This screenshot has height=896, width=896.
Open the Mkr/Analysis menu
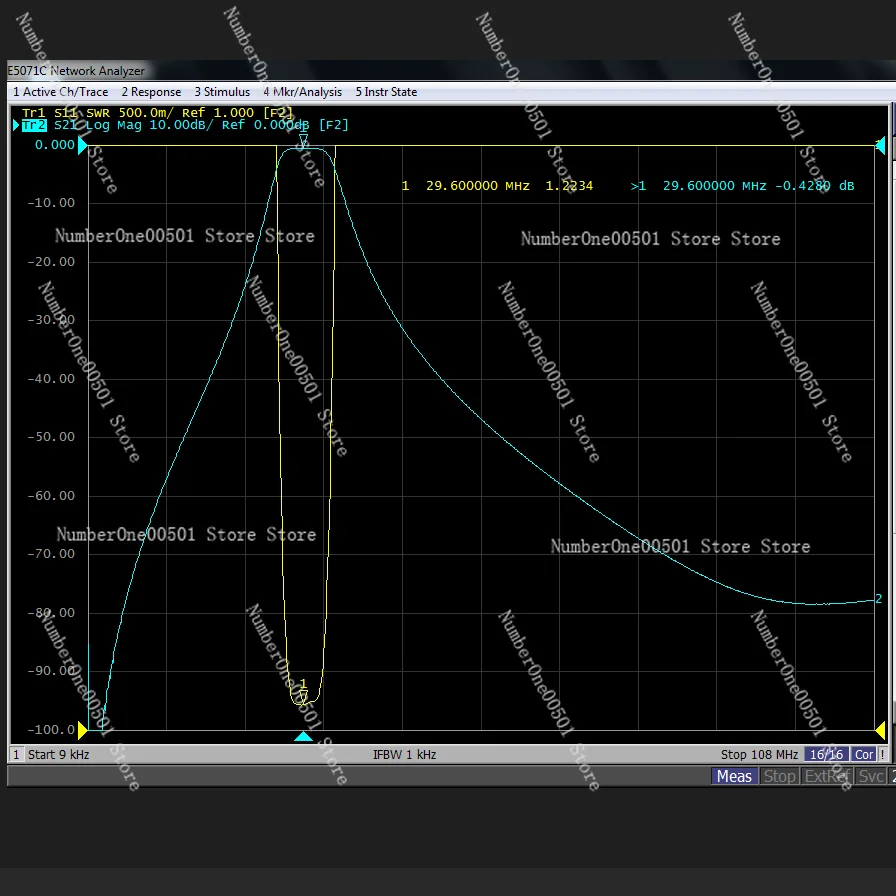pos(302,92)
